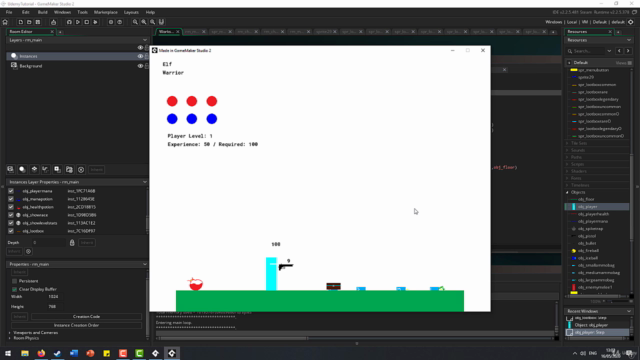The image size is (640, 360).
Task: Create a new asset layer icon
Action: click(58, 169)
